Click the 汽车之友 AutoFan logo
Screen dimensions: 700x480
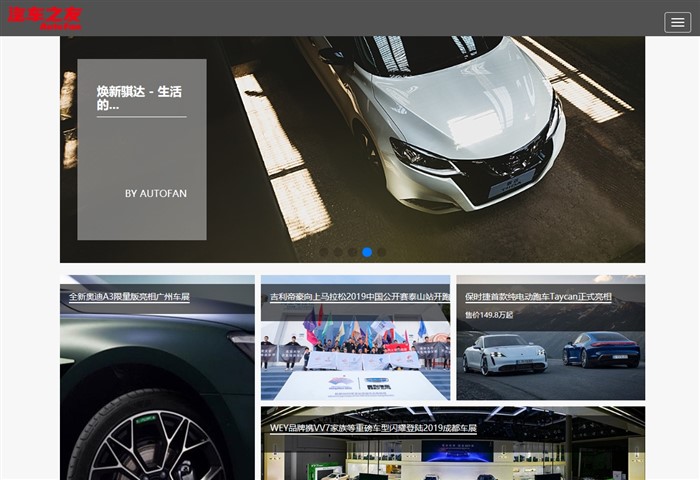(x=45, y=18)
